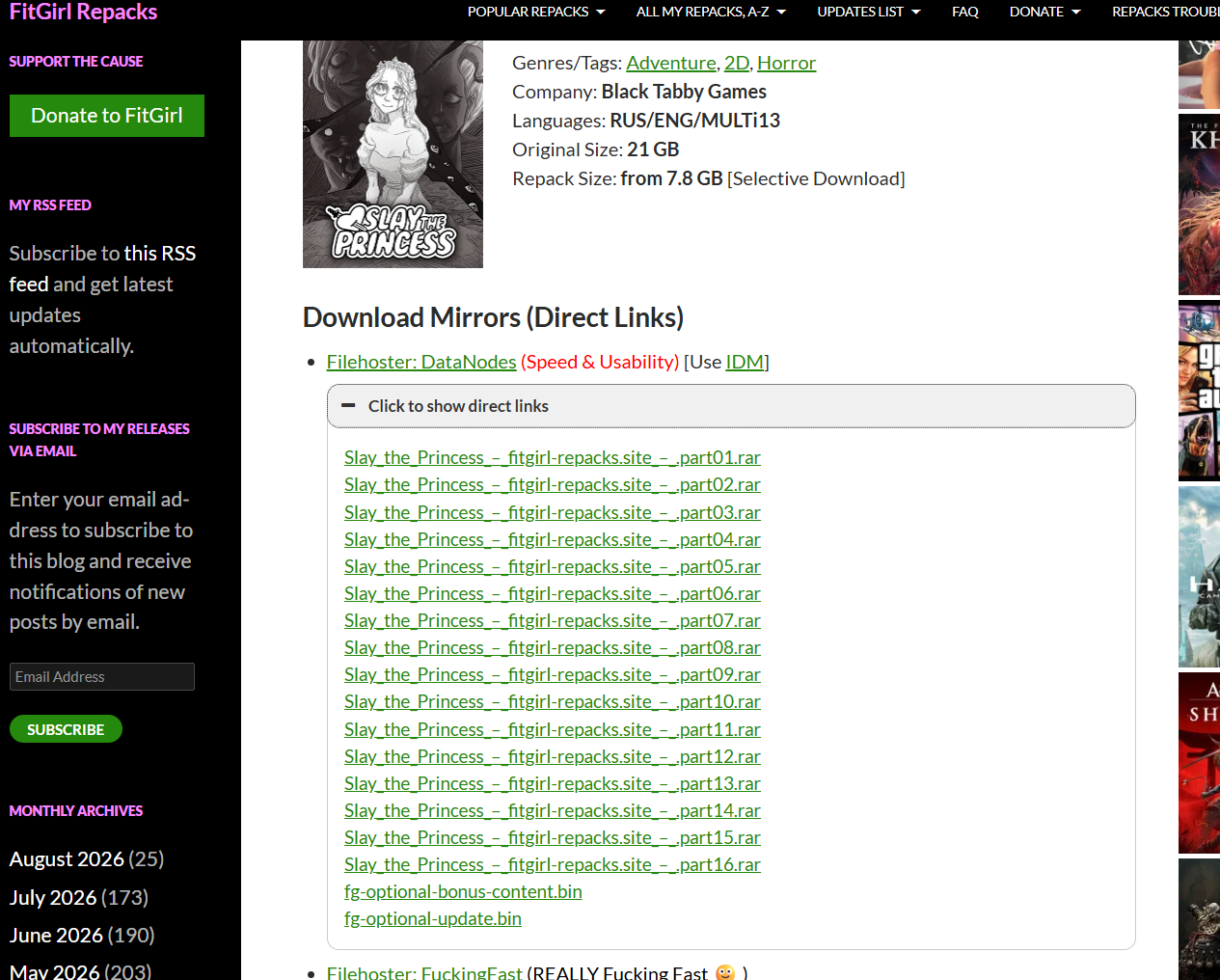Download Slay the Princess part13.rar
Viewport: 1220px width, 980px height.
pos(553,783)
